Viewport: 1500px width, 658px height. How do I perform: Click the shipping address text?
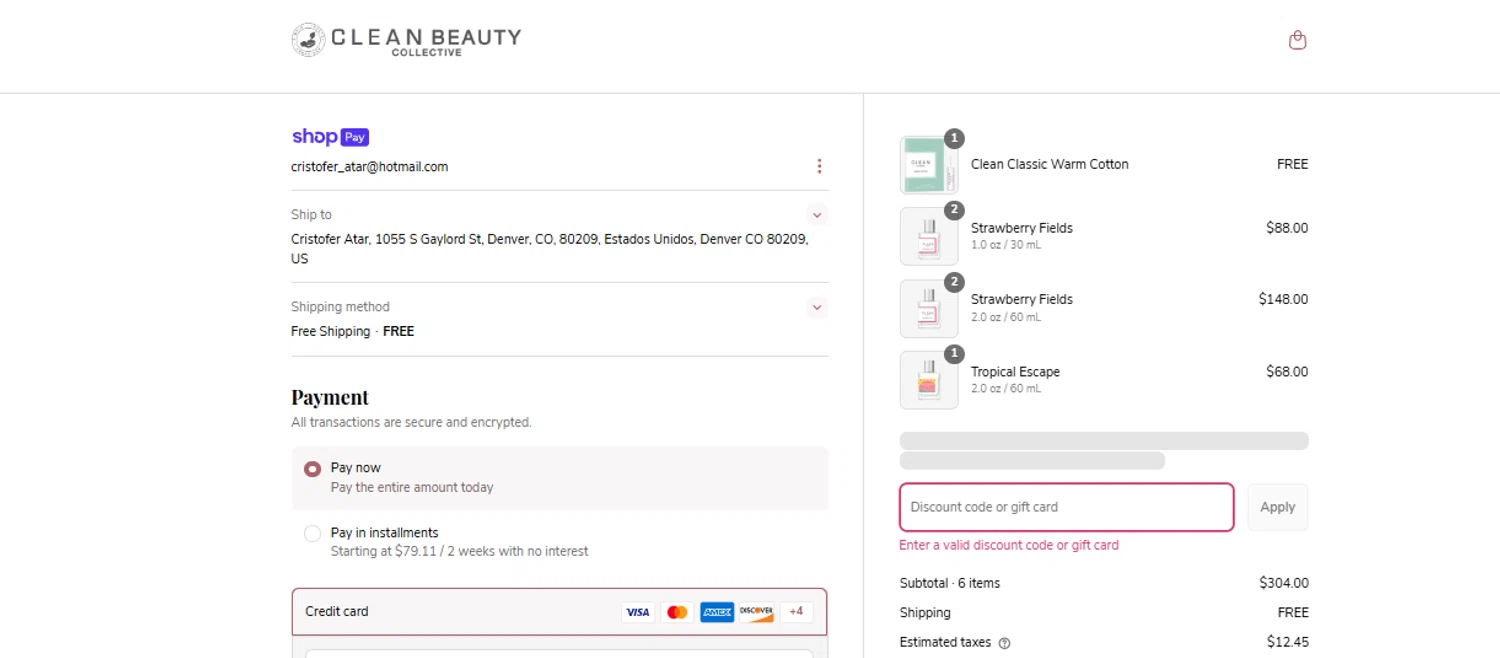pyautogui.click(x=550, y=249)
